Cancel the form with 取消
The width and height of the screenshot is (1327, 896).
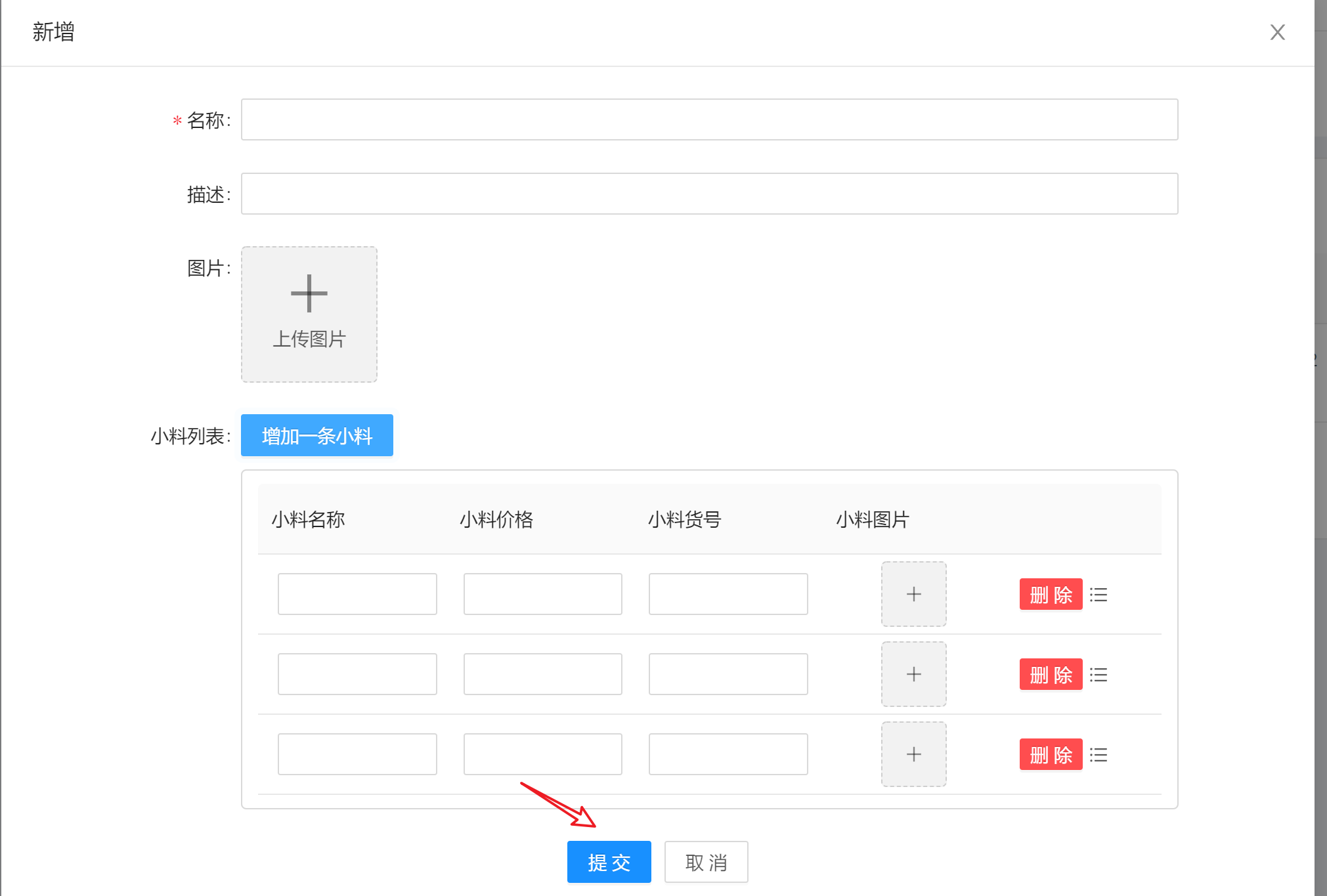(706, 862)
